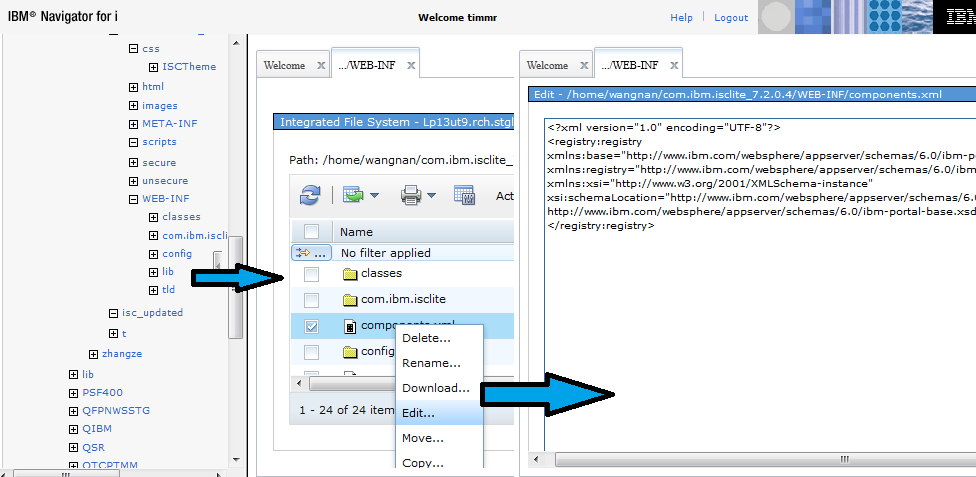Expand the t tree node
The height and width of the screenshot is (477, 976).
(x=113, y=334)
